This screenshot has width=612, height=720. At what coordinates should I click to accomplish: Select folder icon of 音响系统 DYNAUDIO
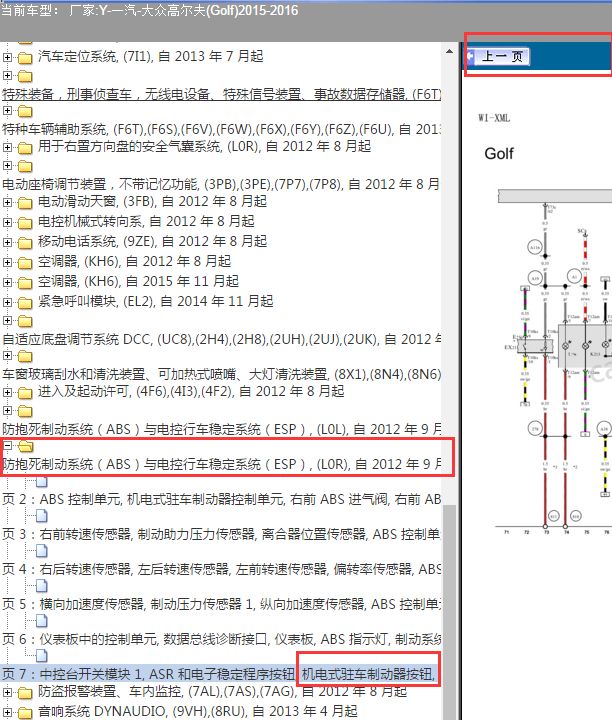[x=25, y=713]
